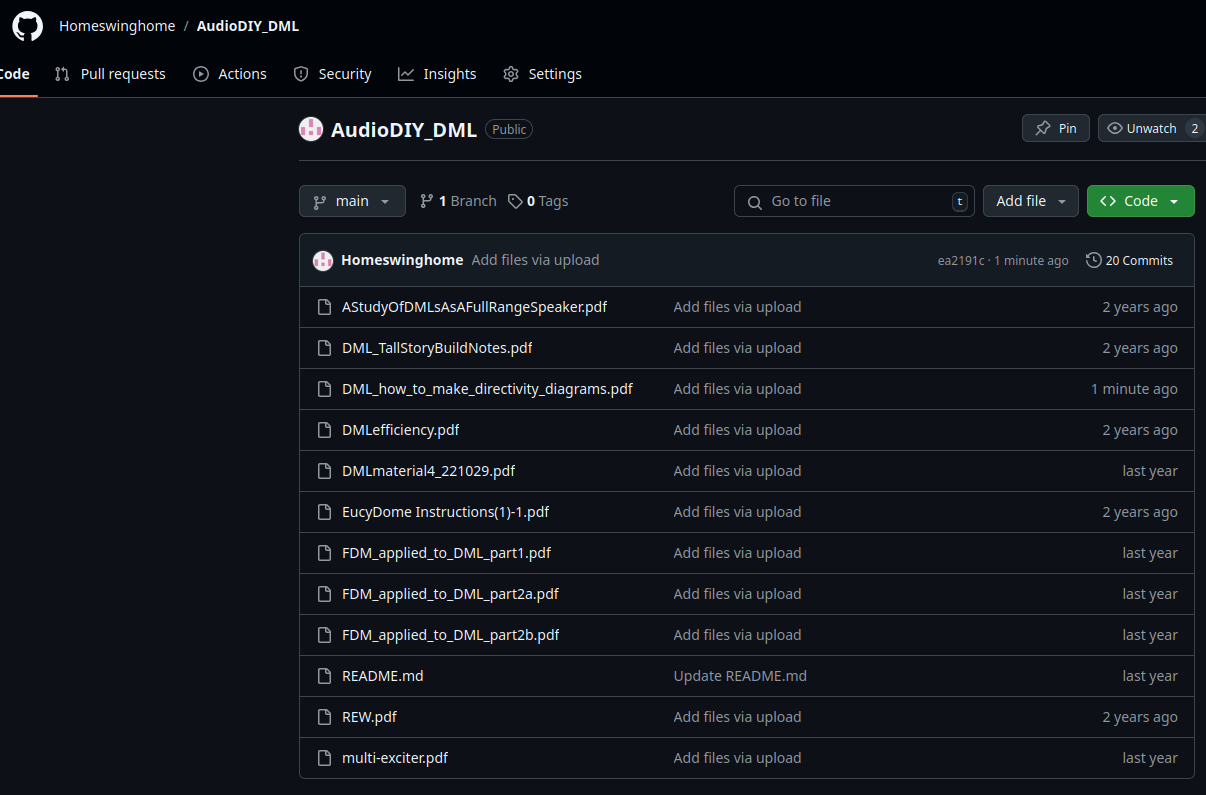Viewport: 1206px width, 795px height.
Task: Click commit message in multi-exciter.pdf row
Action: [x=737, y=758]
